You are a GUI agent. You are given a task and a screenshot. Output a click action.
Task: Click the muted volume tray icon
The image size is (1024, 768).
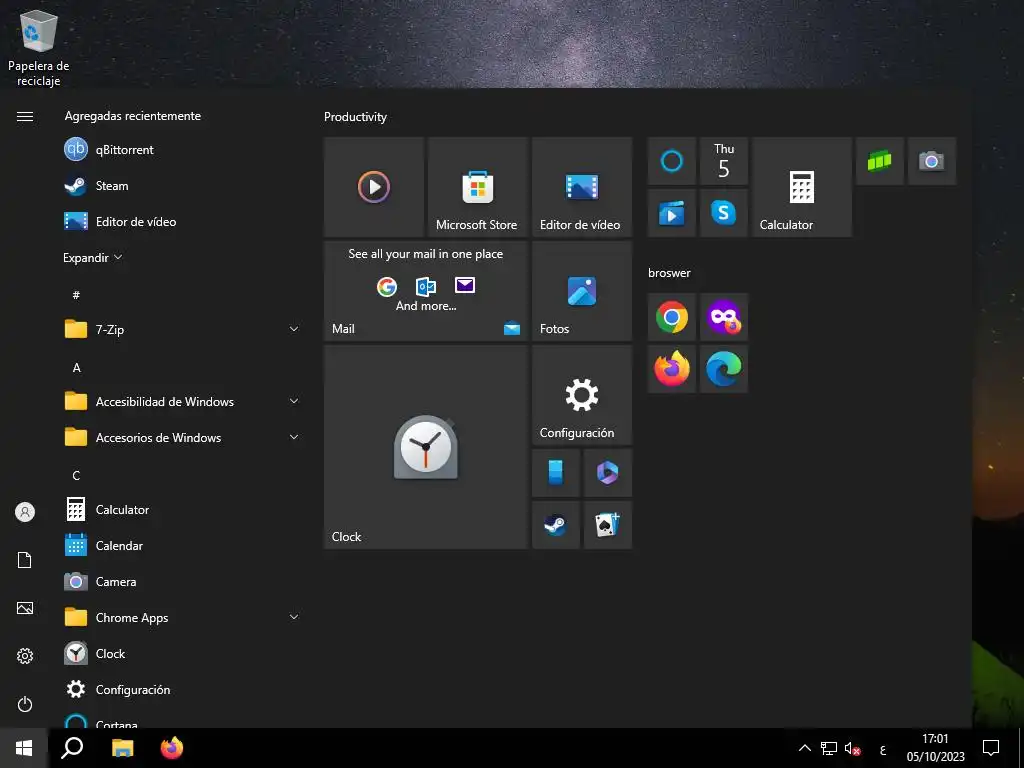click(852, 748)
